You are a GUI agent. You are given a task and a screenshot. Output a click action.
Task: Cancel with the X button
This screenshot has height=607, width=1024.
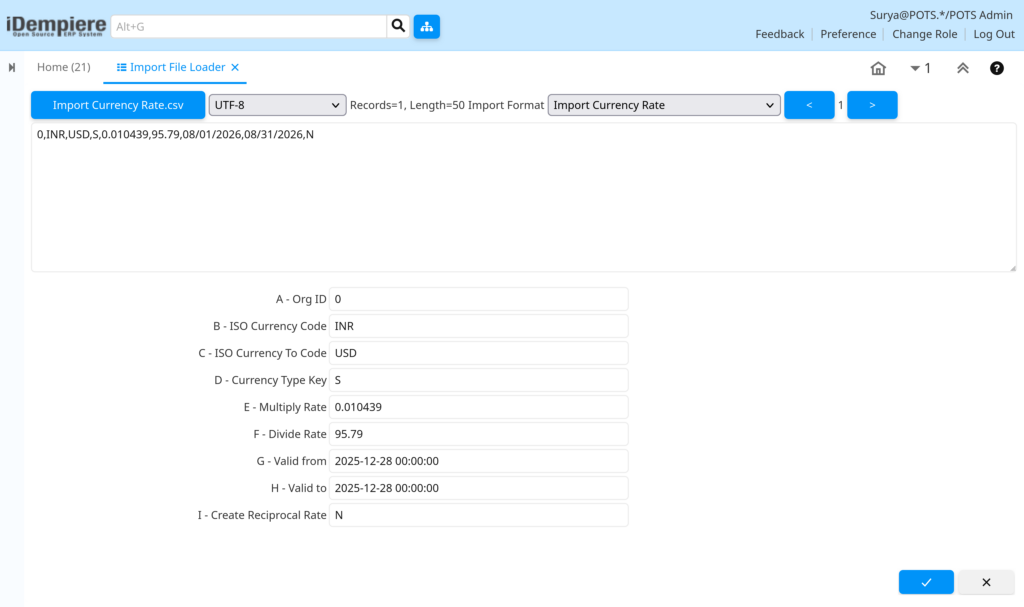click(x=986, y=582)
